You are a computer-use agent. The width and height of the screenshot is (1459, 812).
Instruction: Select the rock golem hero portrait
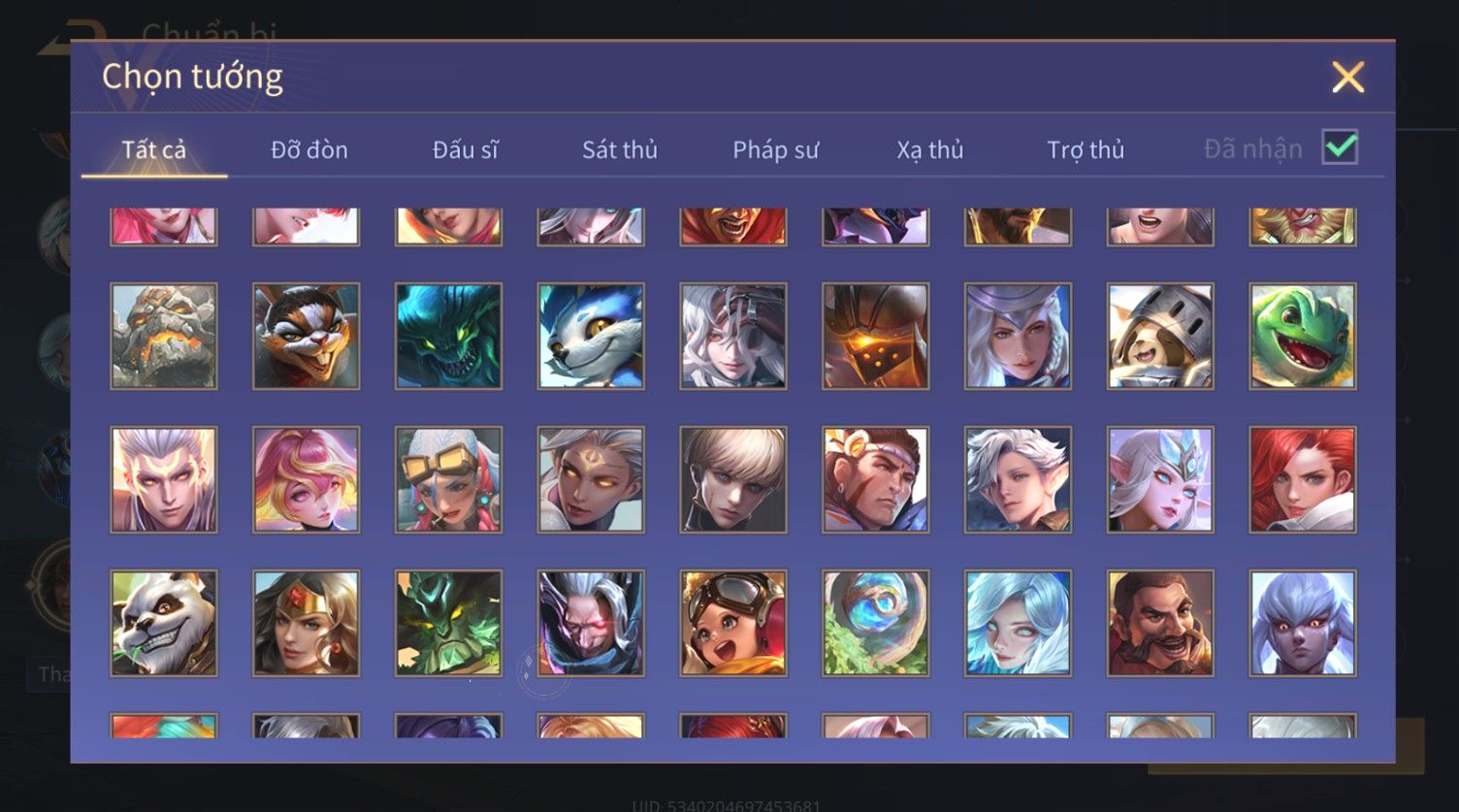164,336
